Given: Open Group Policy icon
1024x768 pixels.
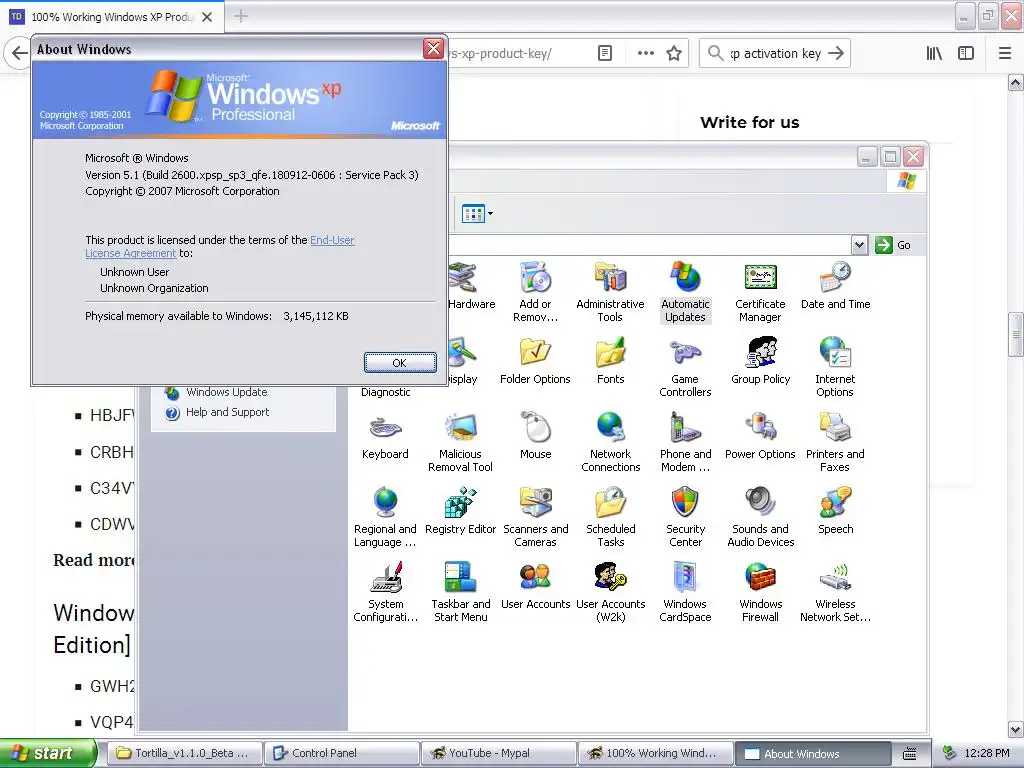Looking at the screenshot, I should click(x=760, y=360).
